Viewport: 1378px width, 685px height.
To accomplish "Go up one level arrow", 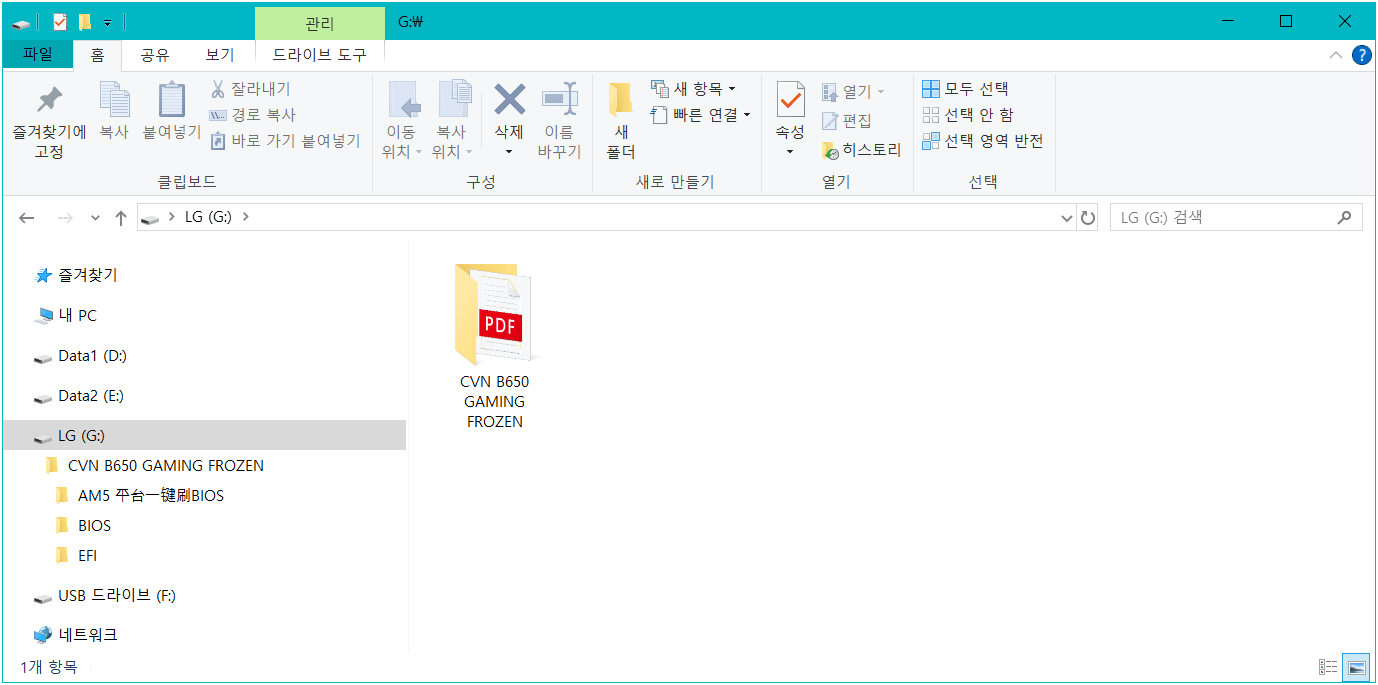I will pos(120,217).
